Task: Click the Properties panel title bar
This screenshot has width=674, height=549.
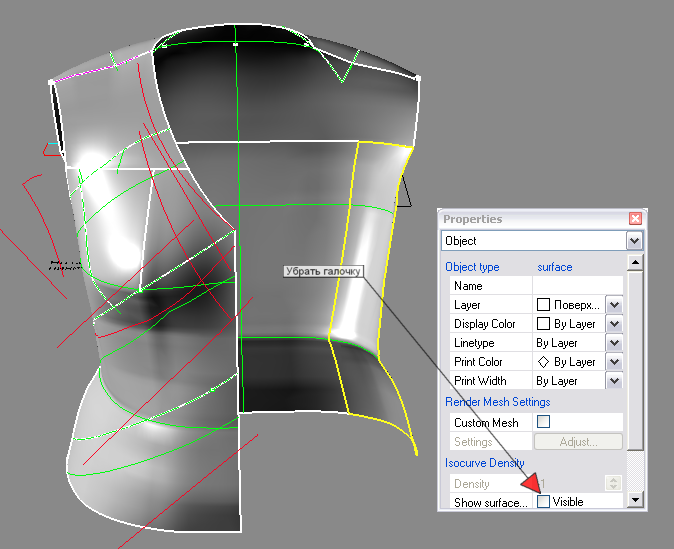Action: pyautogui.click(x=530, y=219)
